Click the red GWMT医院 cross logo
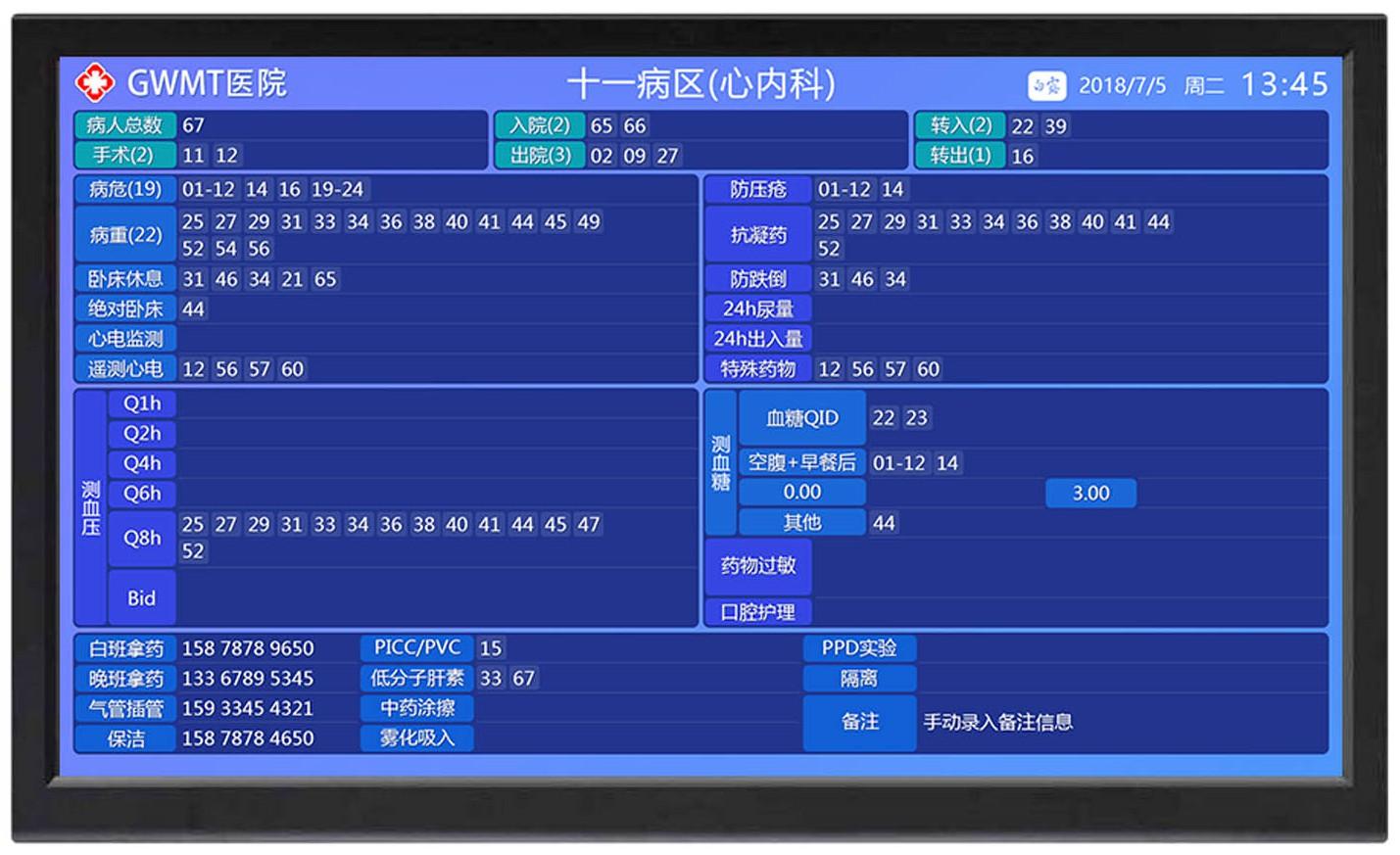 (x=94, y=82)
